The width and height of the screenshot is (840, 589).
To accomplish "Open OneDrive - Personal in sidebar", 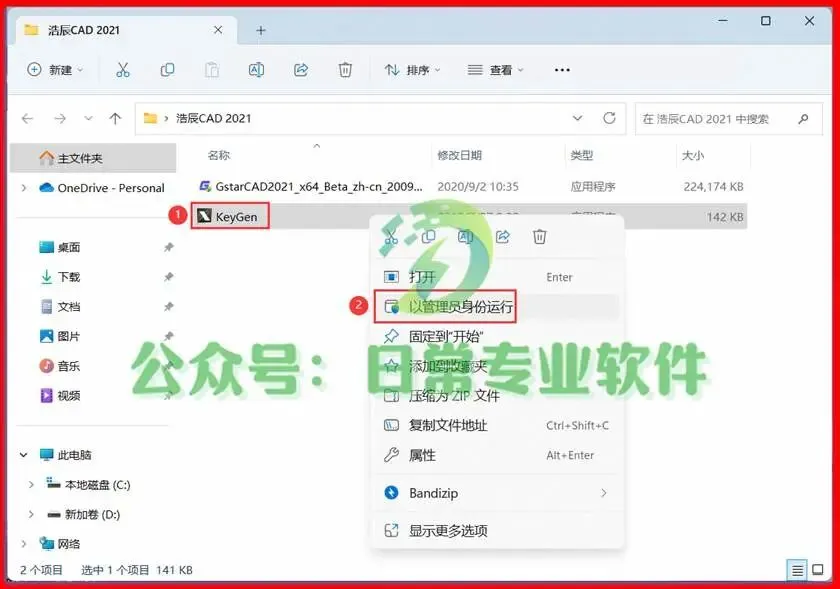I will [102, 188].
